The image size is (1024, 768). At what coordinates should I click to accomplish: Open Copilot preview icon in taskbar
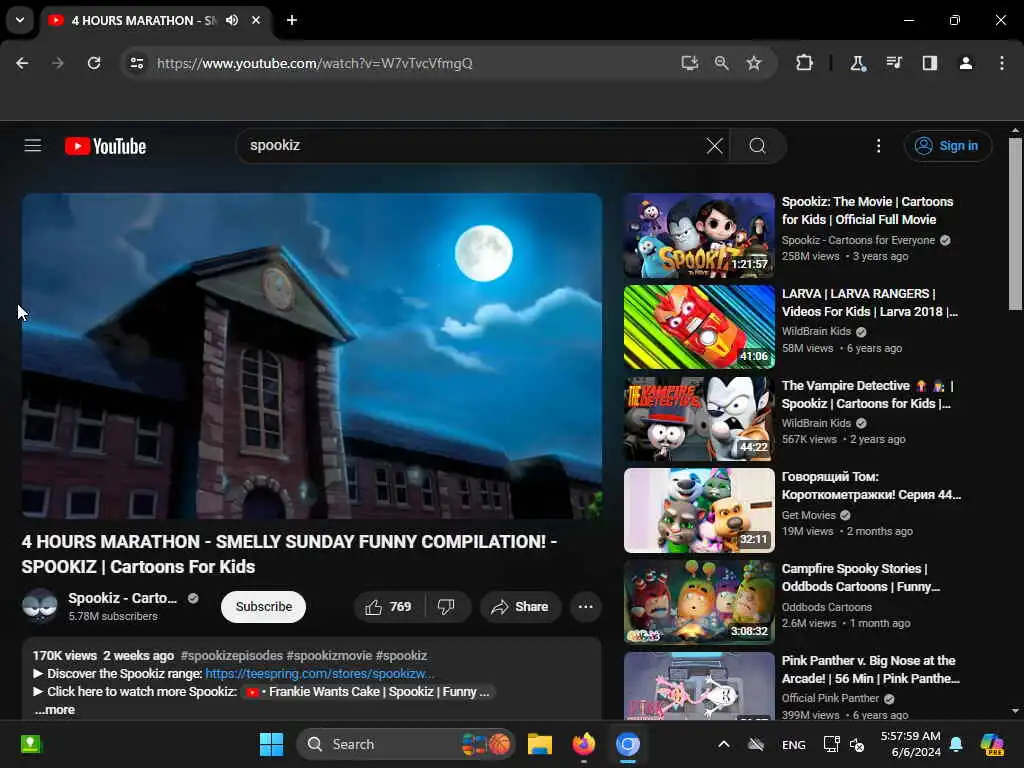pos(992,744)
